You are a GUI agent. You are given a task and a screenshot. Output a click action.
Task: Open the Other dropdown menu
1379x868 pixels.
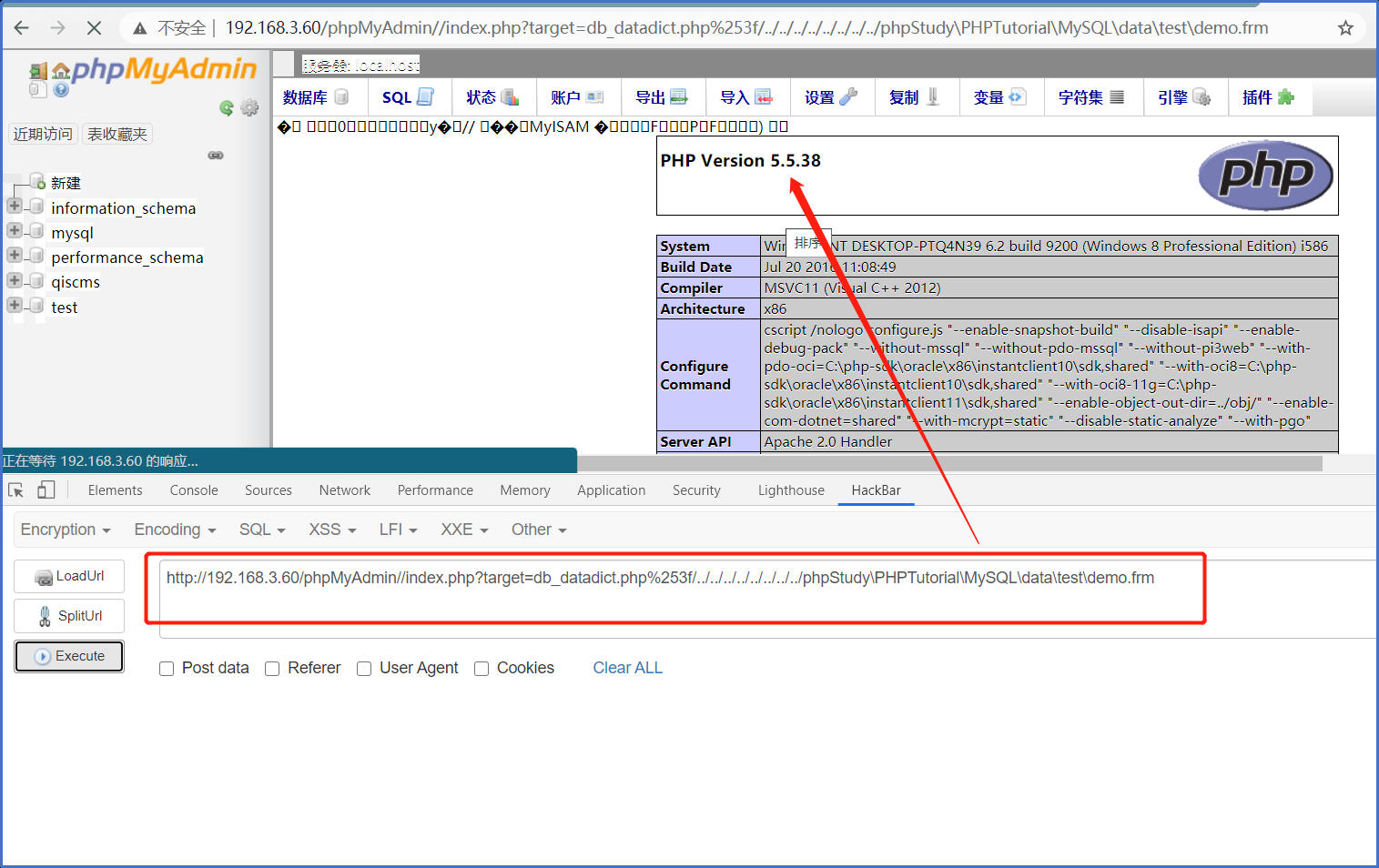(x=539, y=530)
